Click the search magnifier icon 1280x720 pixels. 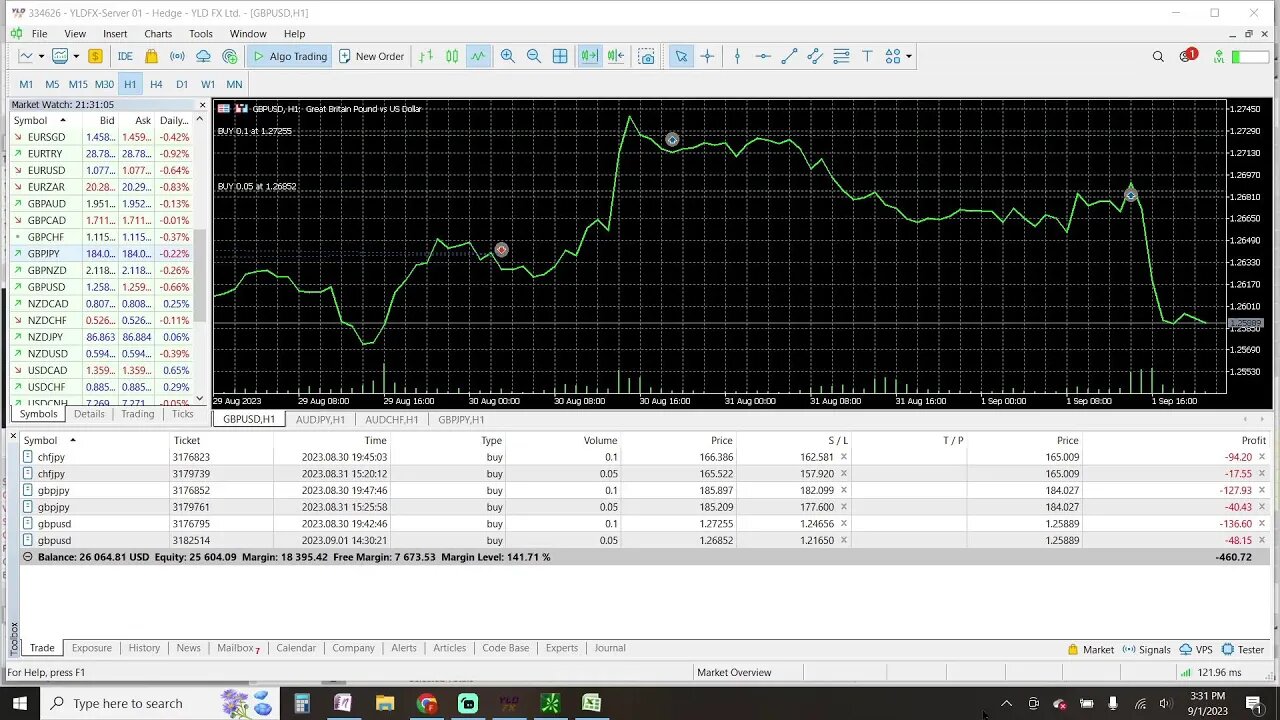click(1158, 56)
